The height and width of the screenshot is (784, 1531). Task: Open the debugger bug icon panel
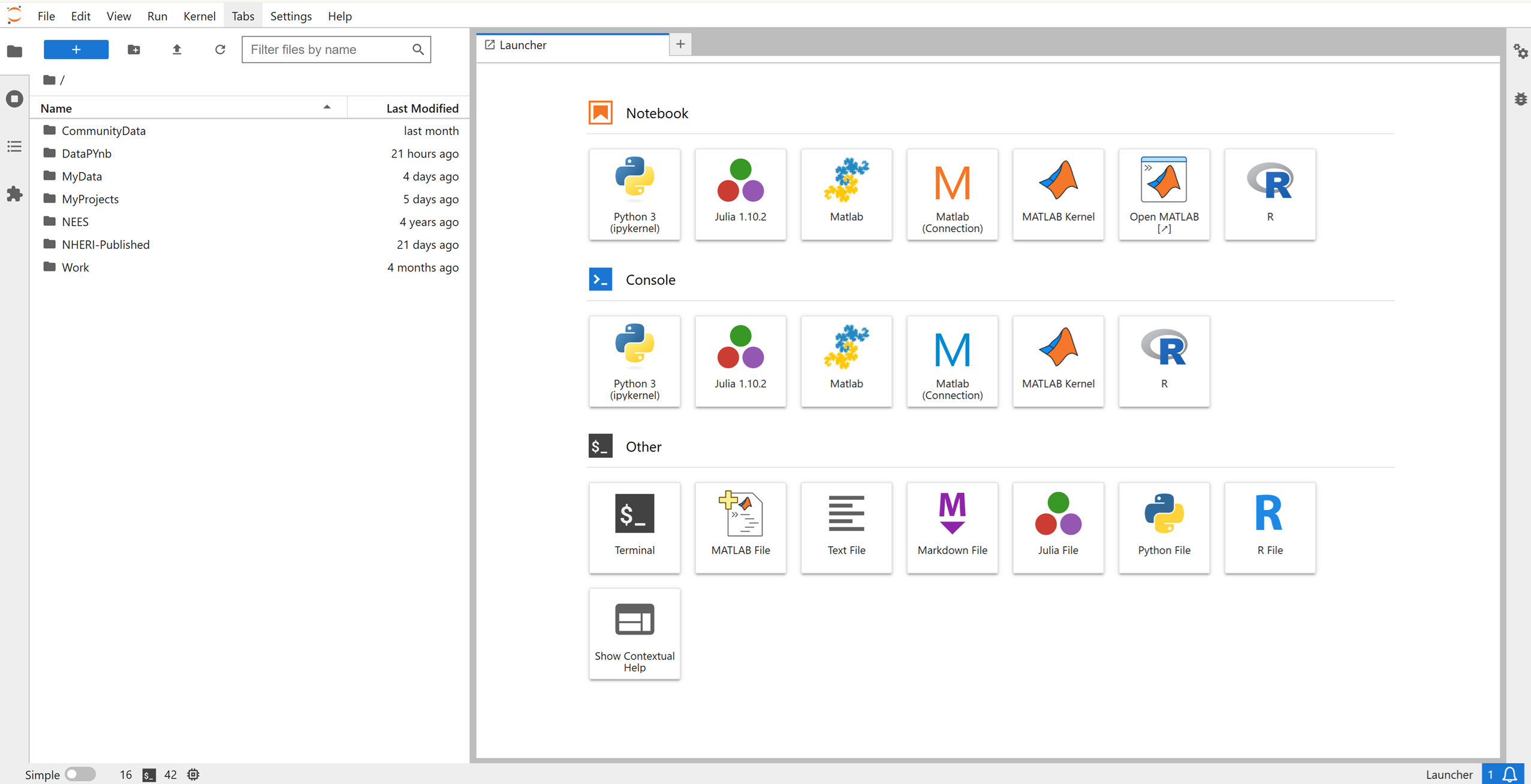click(1520, 99)
